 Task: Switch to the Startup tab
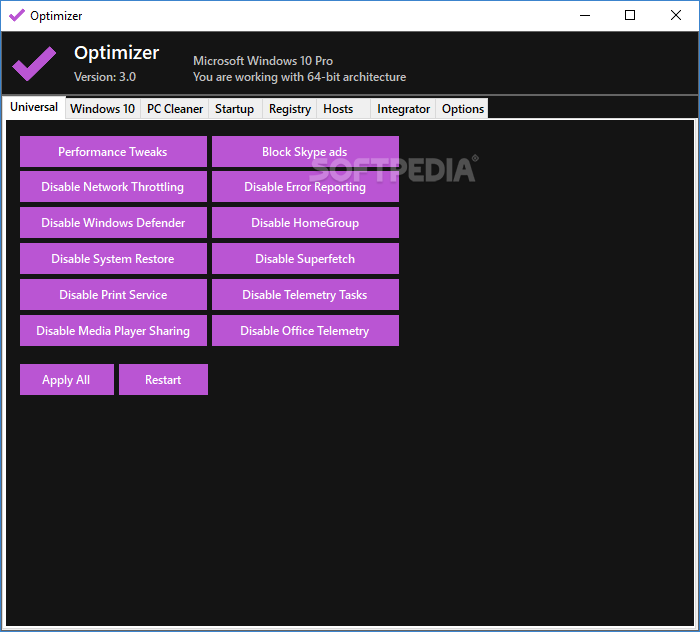[x=235, y=109]
